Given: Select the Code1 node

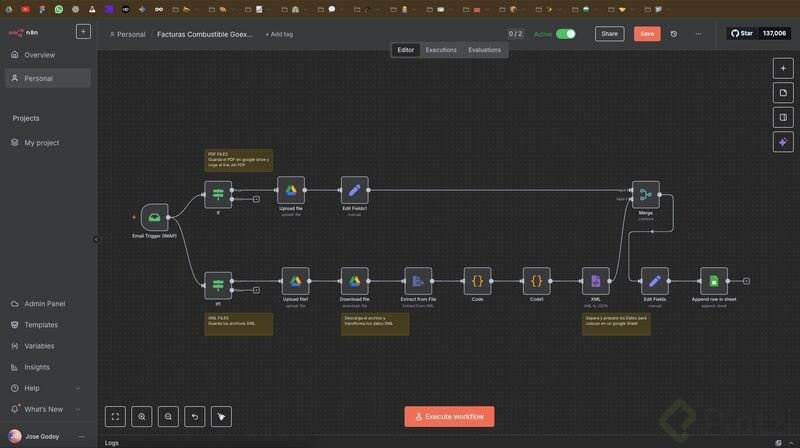Looking at the screenshot, I should pyautogui.click(x=536, y=281).
